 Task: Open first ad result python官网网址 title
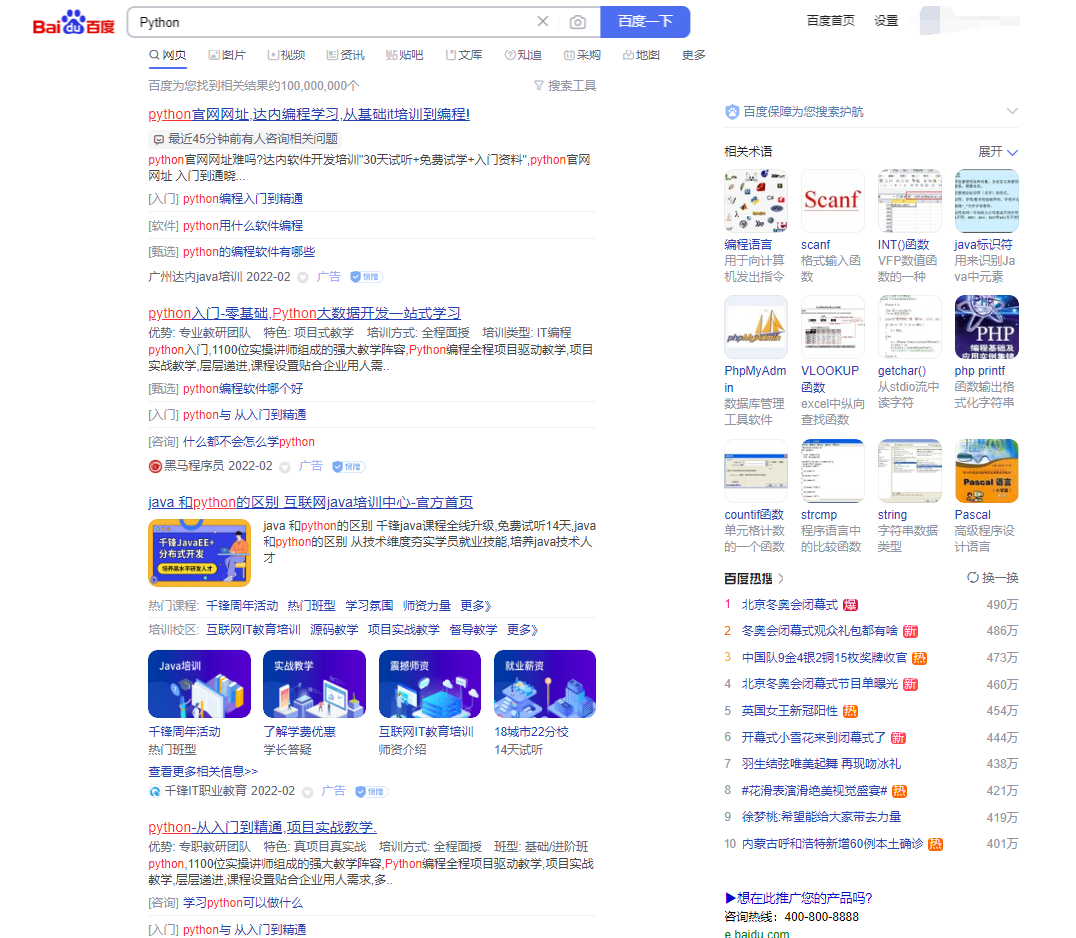point(309,115)
